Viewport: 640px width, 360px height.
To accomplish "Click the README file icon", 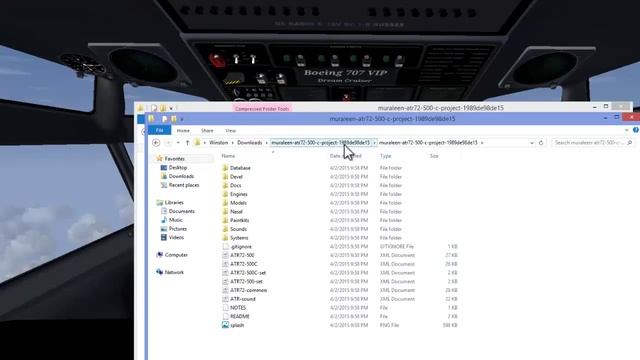I will (x=225, y=316).
